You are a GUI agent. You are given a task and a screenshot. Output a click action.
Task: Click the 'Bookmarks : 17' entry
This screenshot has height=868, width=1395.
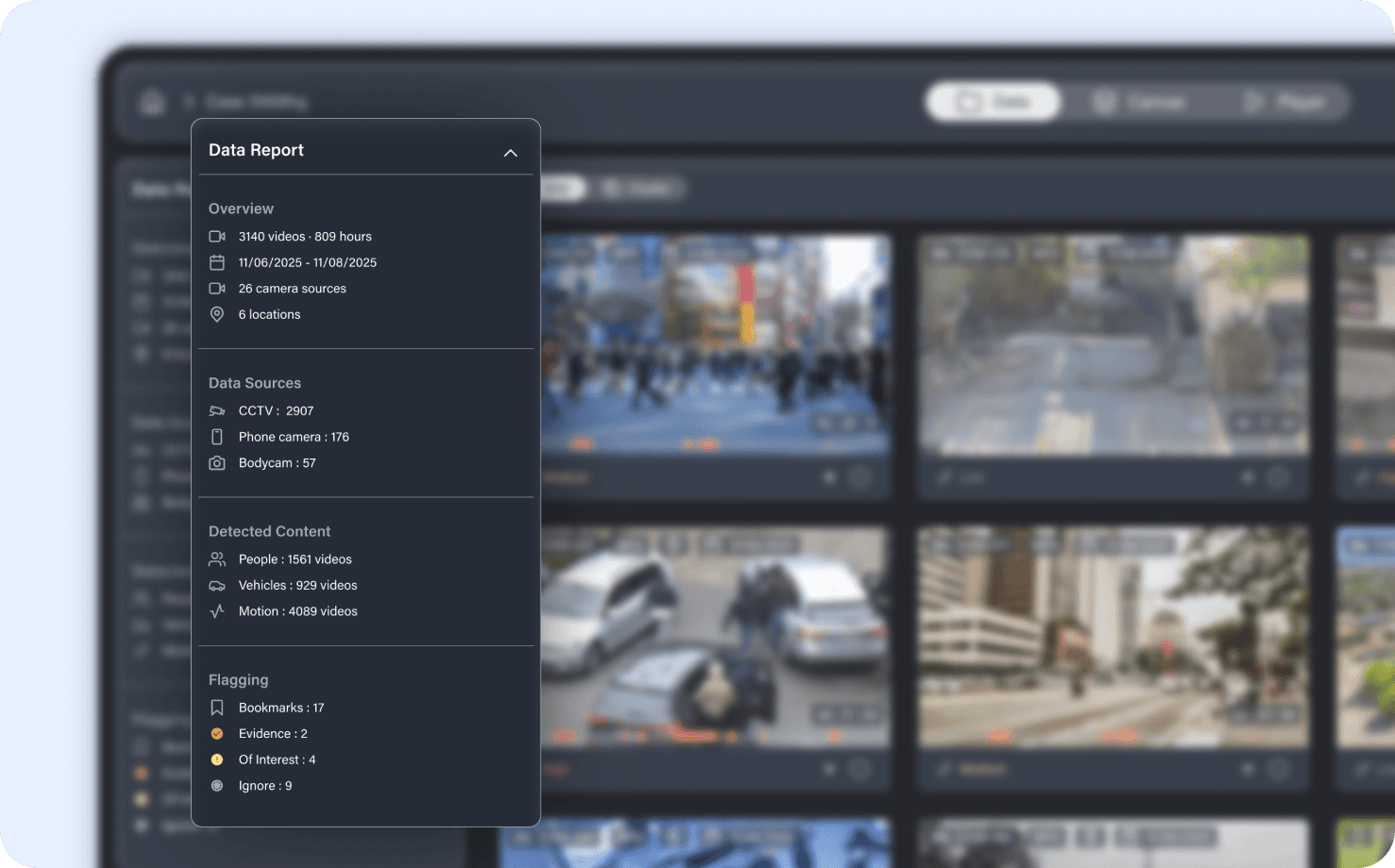281,708
